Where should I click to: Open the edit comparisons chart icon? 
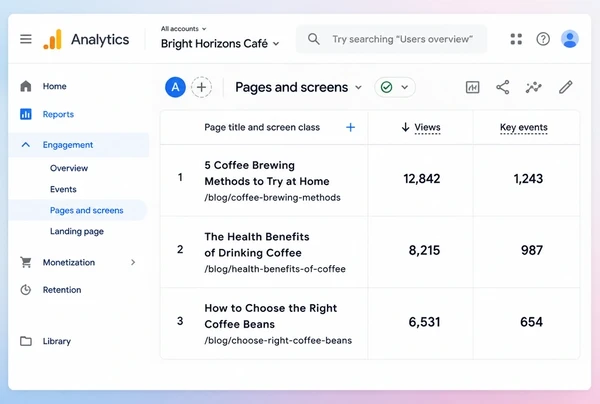tap(472, 87)
